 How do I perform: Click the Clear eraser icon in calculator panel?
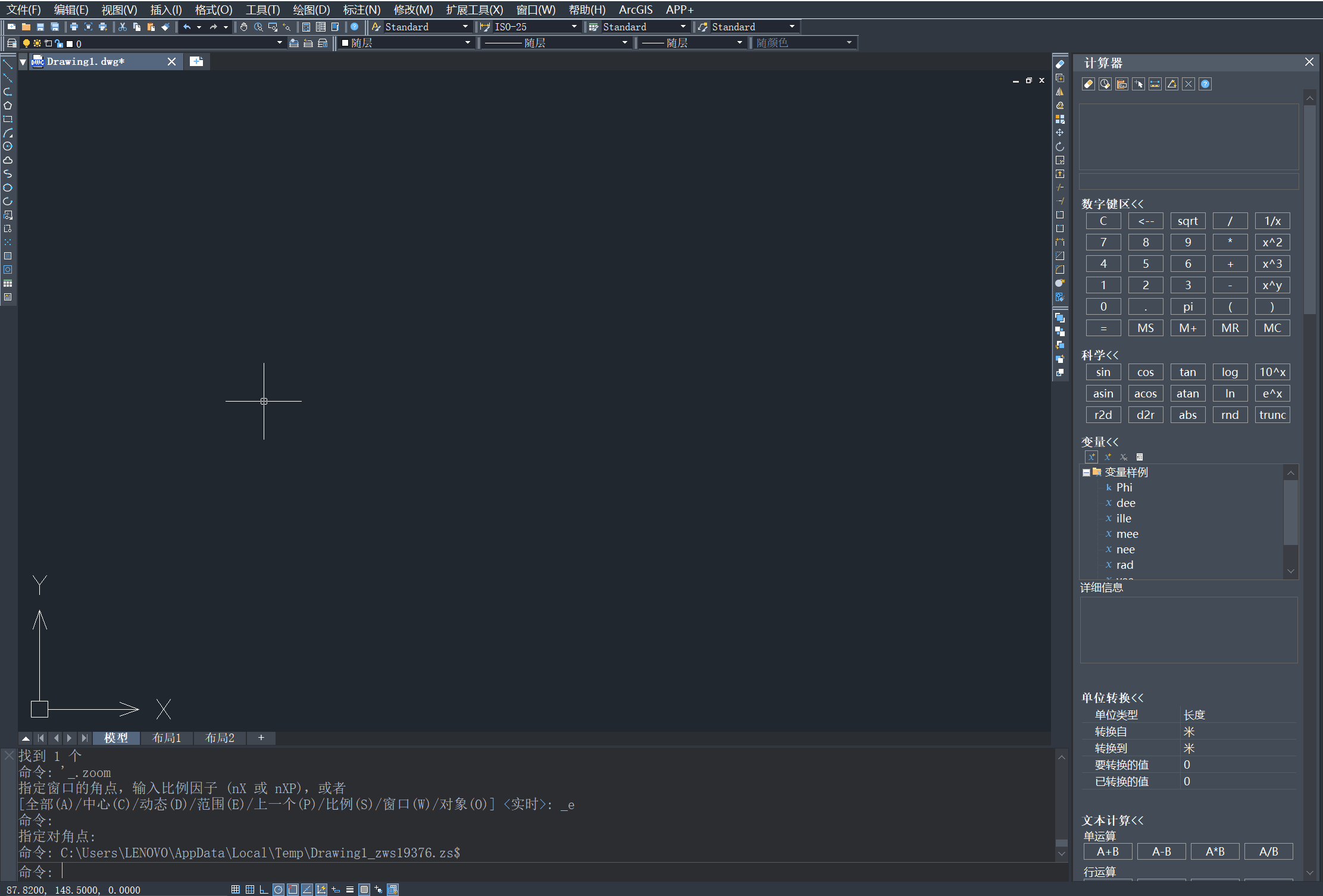coord(1089,84)
